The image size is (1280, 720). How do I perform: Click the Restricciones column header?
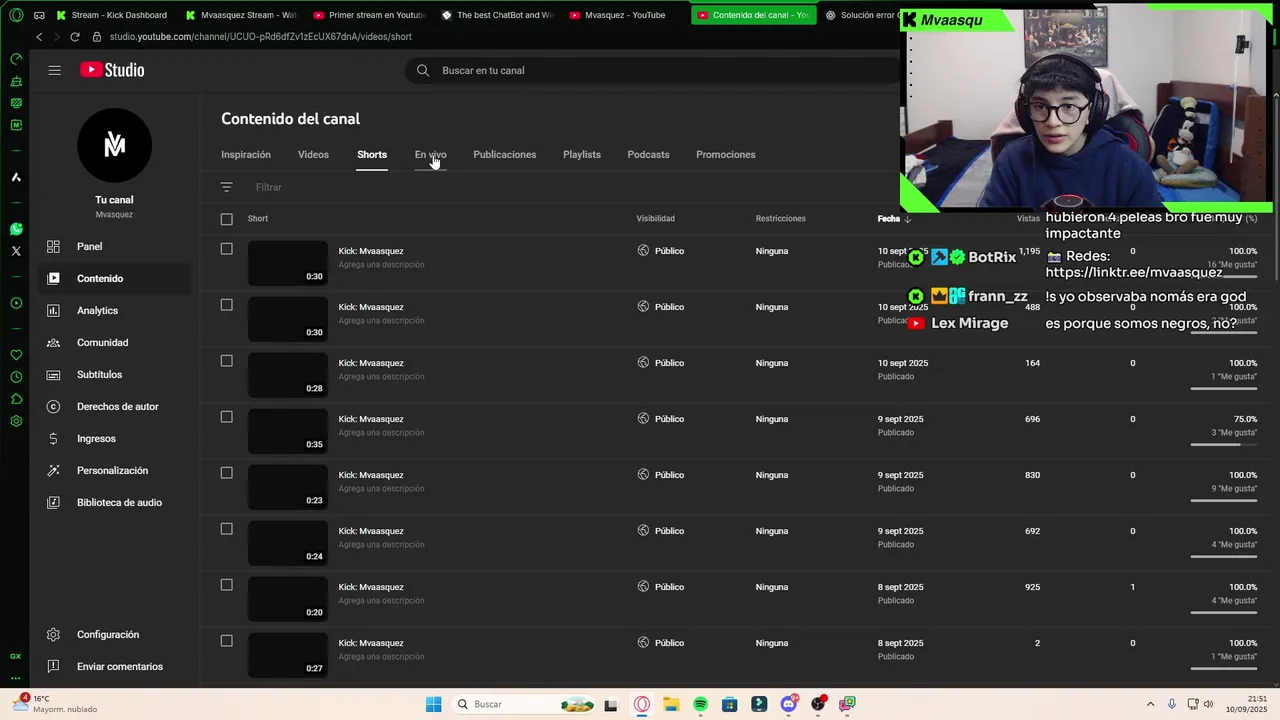click(x=780, y=218)
